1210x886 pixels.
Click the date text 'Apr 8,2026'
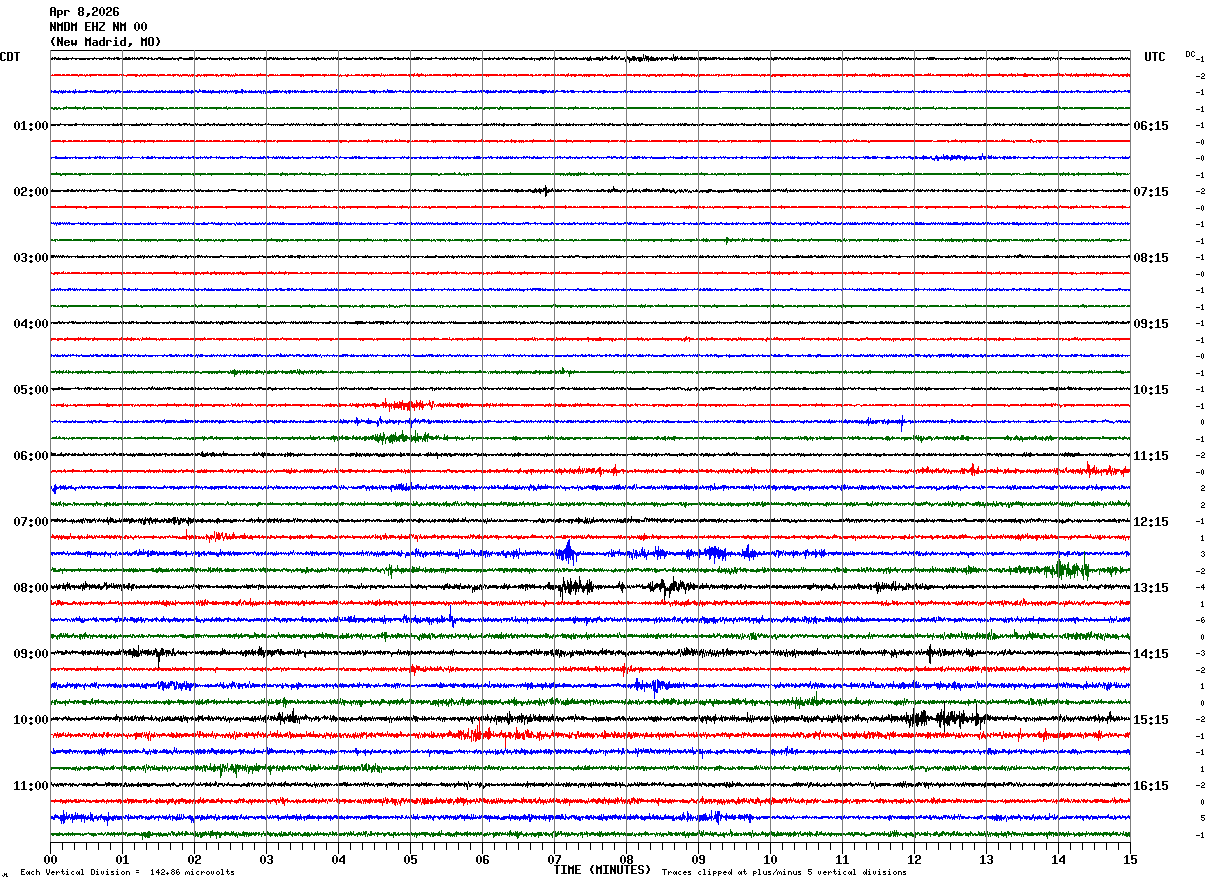[84, 12]
